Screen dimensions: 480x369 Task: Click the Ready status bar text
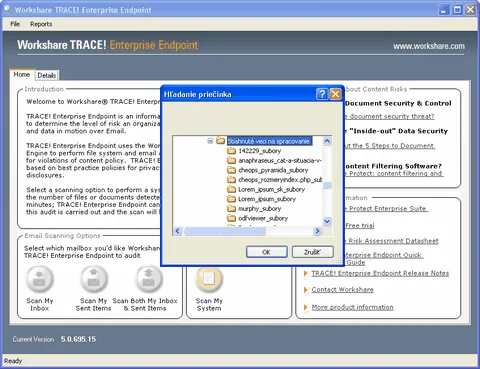point(13,361)
